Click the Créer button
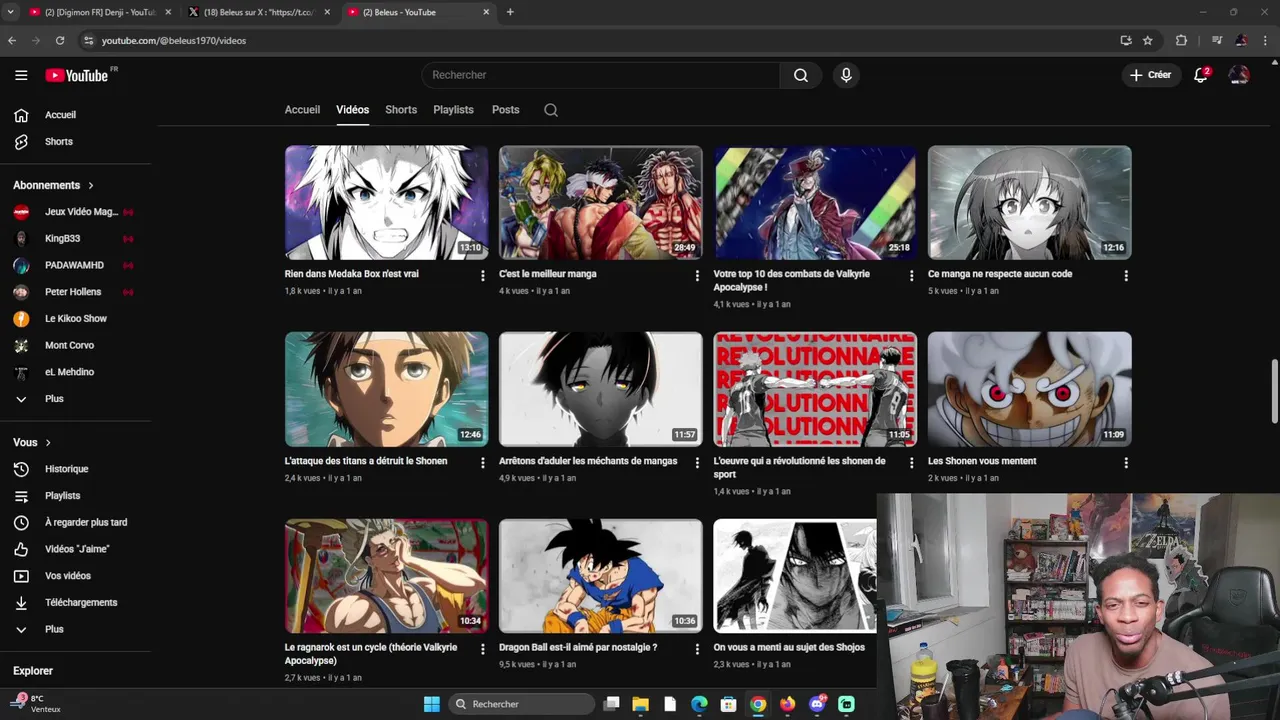1280x720 pixels. (x=1151, y=75)
